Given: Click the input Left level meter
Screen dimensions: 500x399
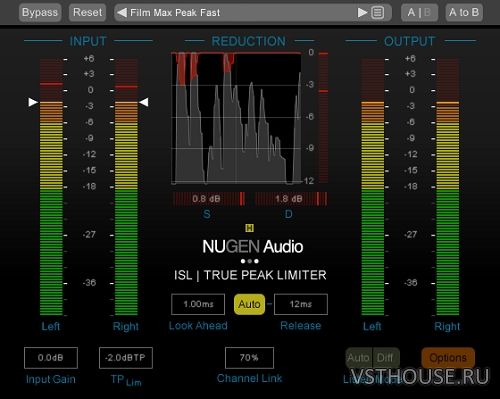Looking at the screenshot, I should coord(51,187).
